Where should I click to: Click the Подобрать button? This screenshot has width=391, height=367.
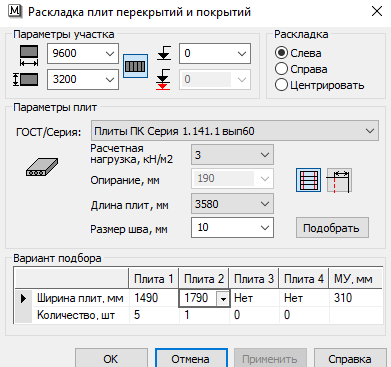tap(332, 228)
